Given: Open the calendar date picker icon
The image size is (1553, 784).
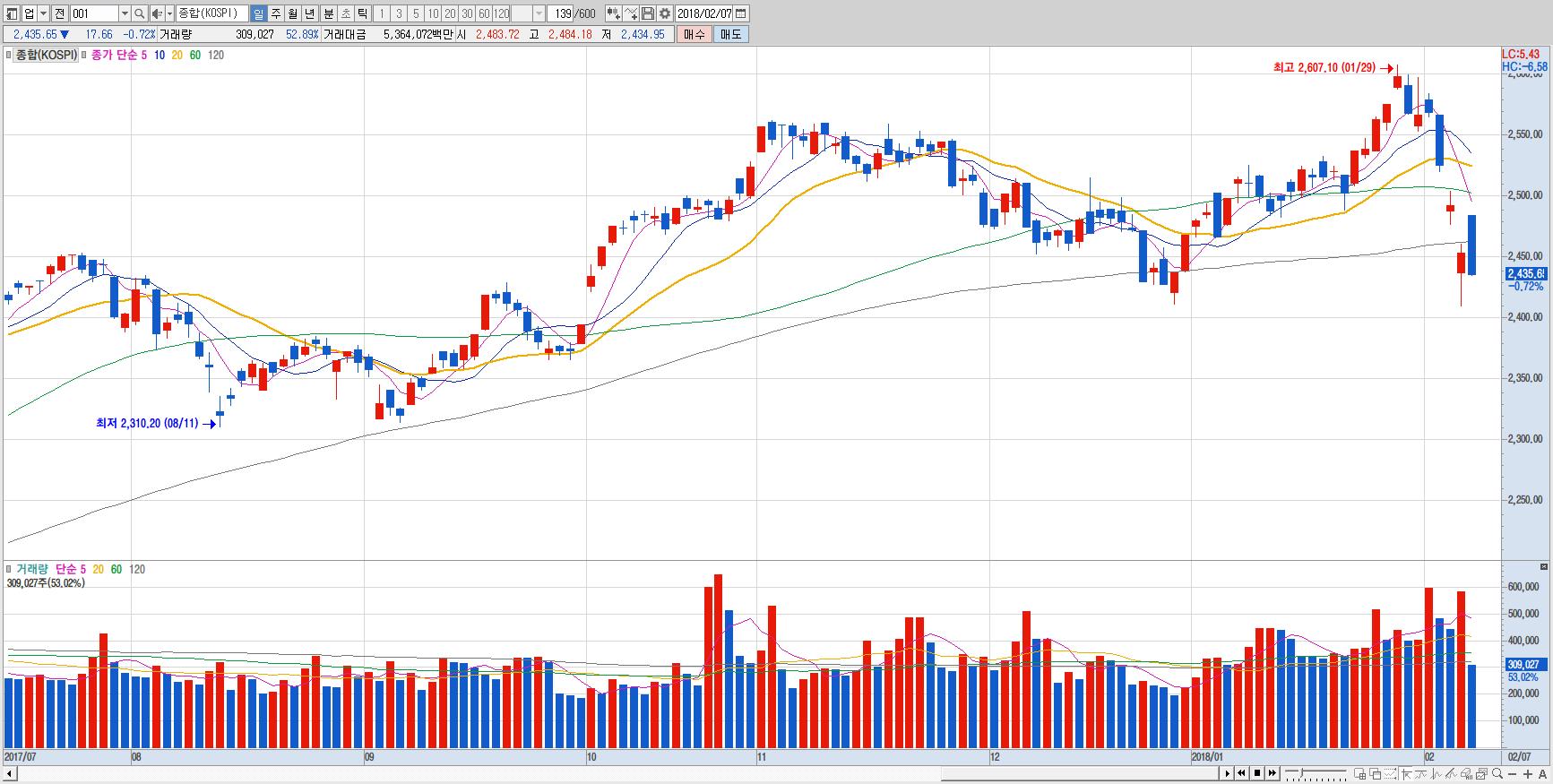Looking at the screenshot, I should tap(740, 13).
